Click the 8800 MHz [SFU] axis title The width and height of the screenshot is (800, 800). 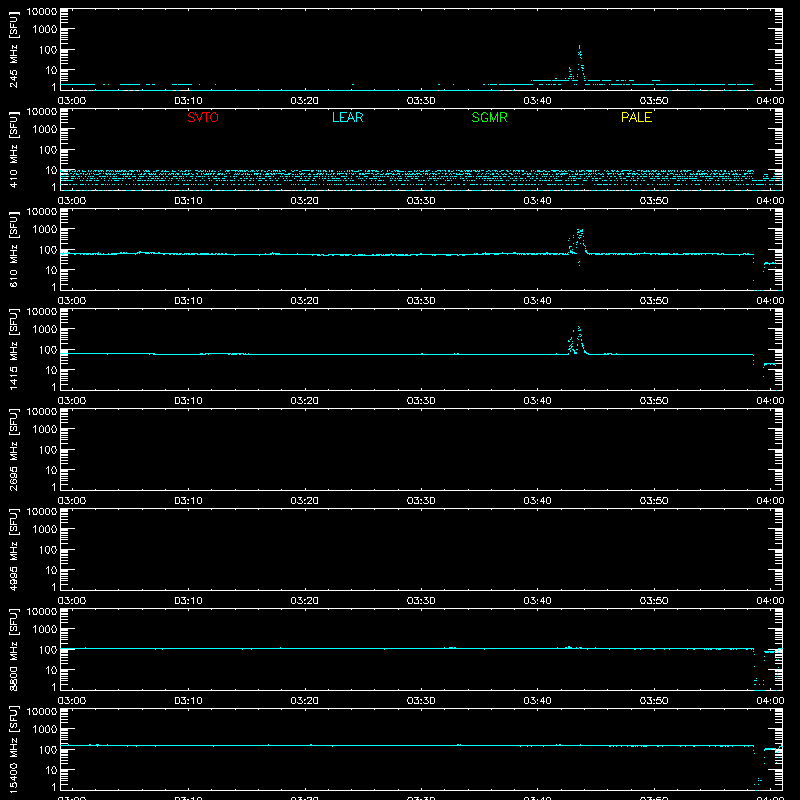(x=13, y=650)
